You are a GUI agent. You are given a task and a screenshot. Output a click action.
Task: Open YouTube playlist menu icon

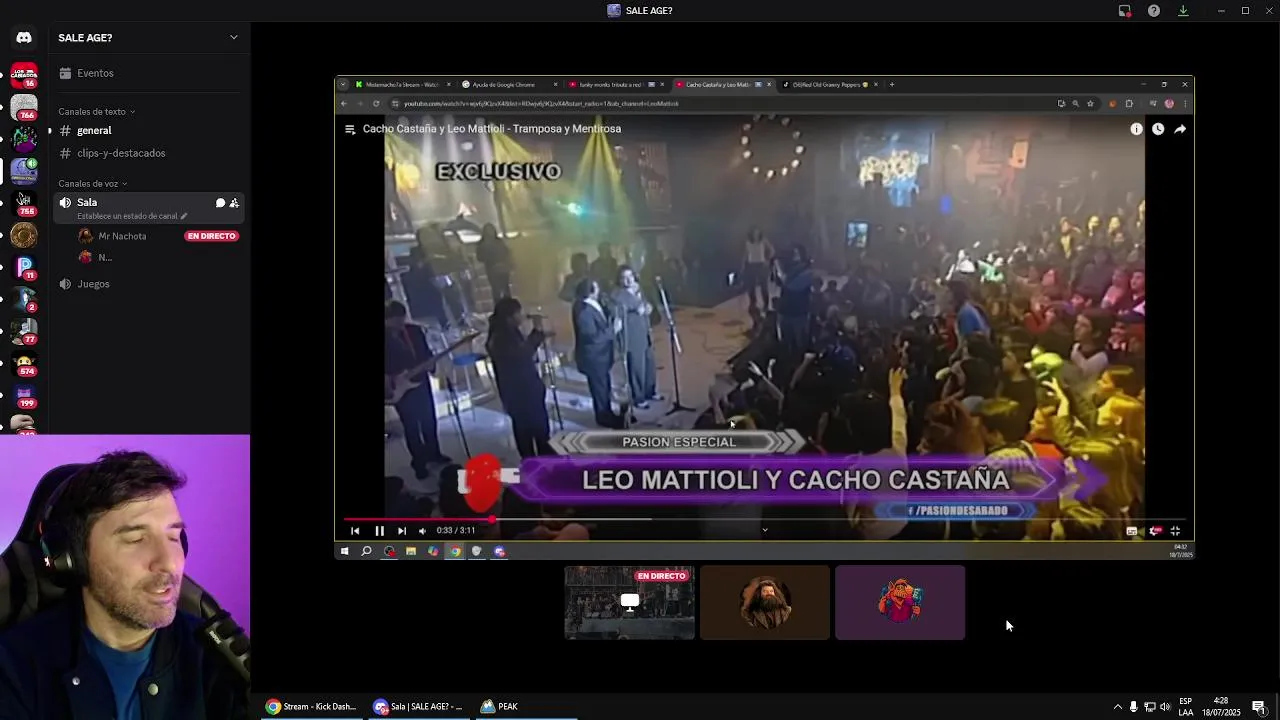coord(350,129)
